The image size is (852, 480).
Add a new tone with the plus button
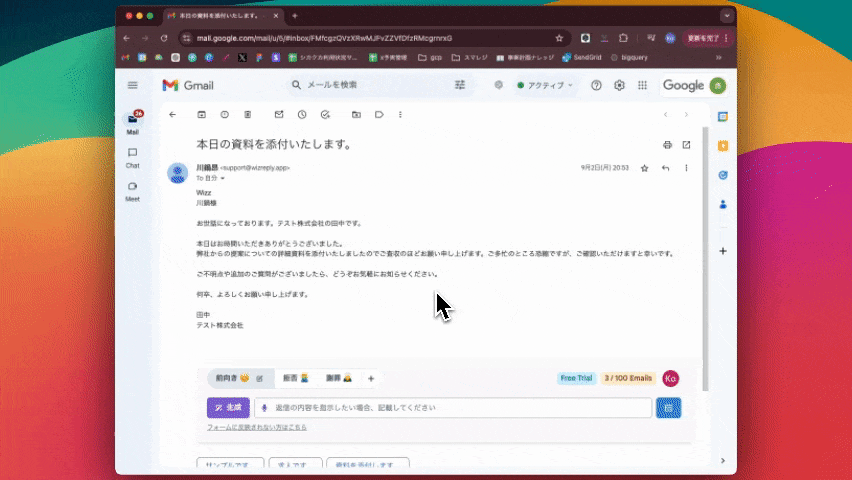(x=371, y=379)
